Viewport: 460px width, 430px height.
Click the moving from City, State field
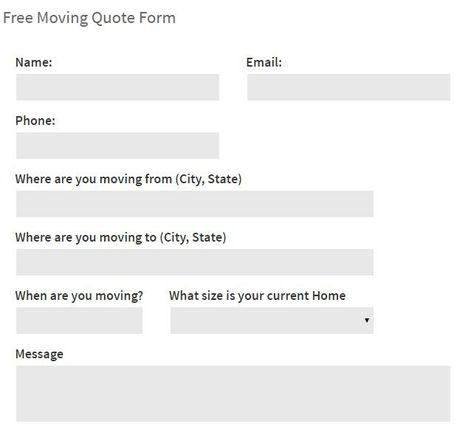pos(195,204)
